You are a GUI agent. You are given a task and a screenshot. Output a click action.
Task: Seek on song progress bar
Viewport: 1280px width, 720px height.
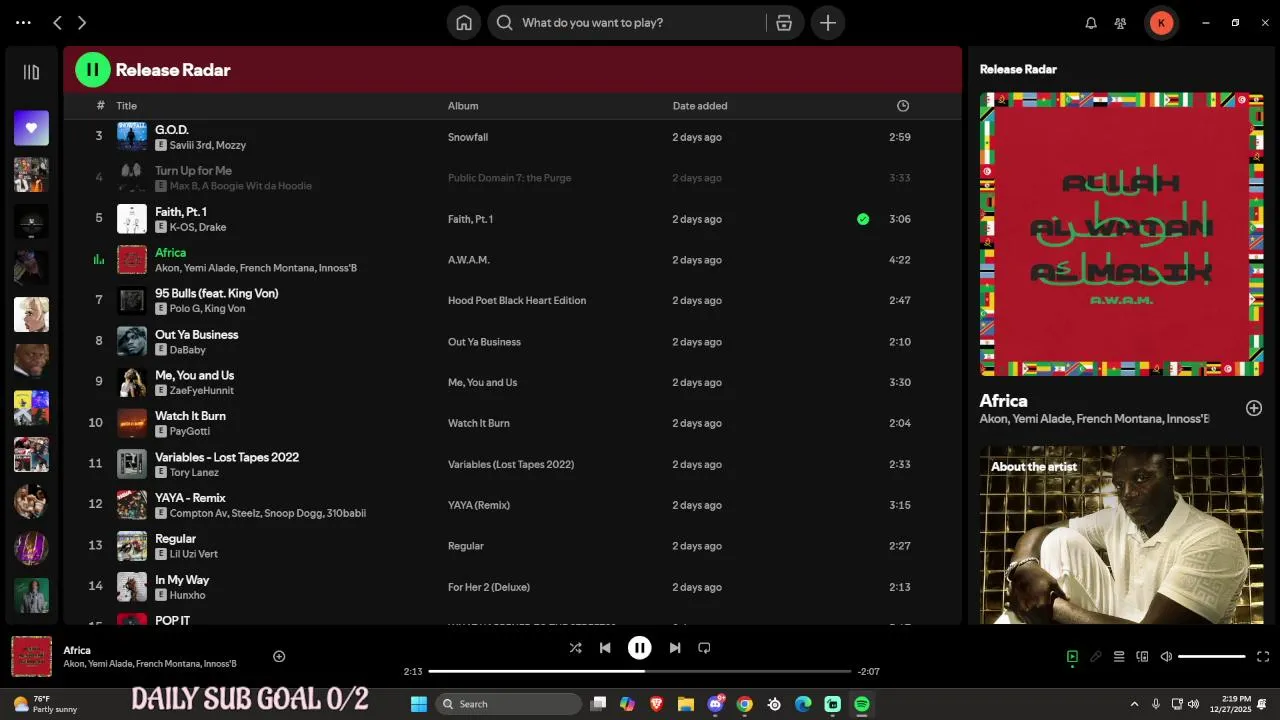(640, 671)
